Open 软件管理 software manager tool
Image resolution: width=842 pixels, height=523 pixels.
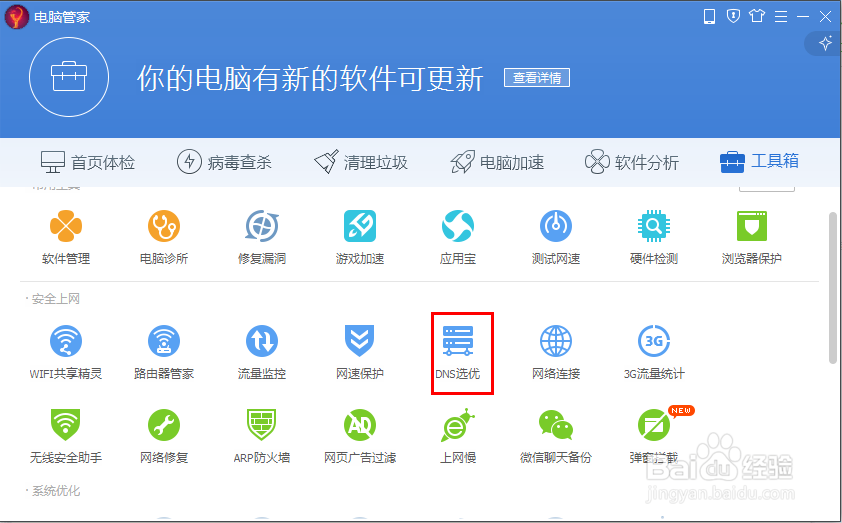[x=66, y=237]
